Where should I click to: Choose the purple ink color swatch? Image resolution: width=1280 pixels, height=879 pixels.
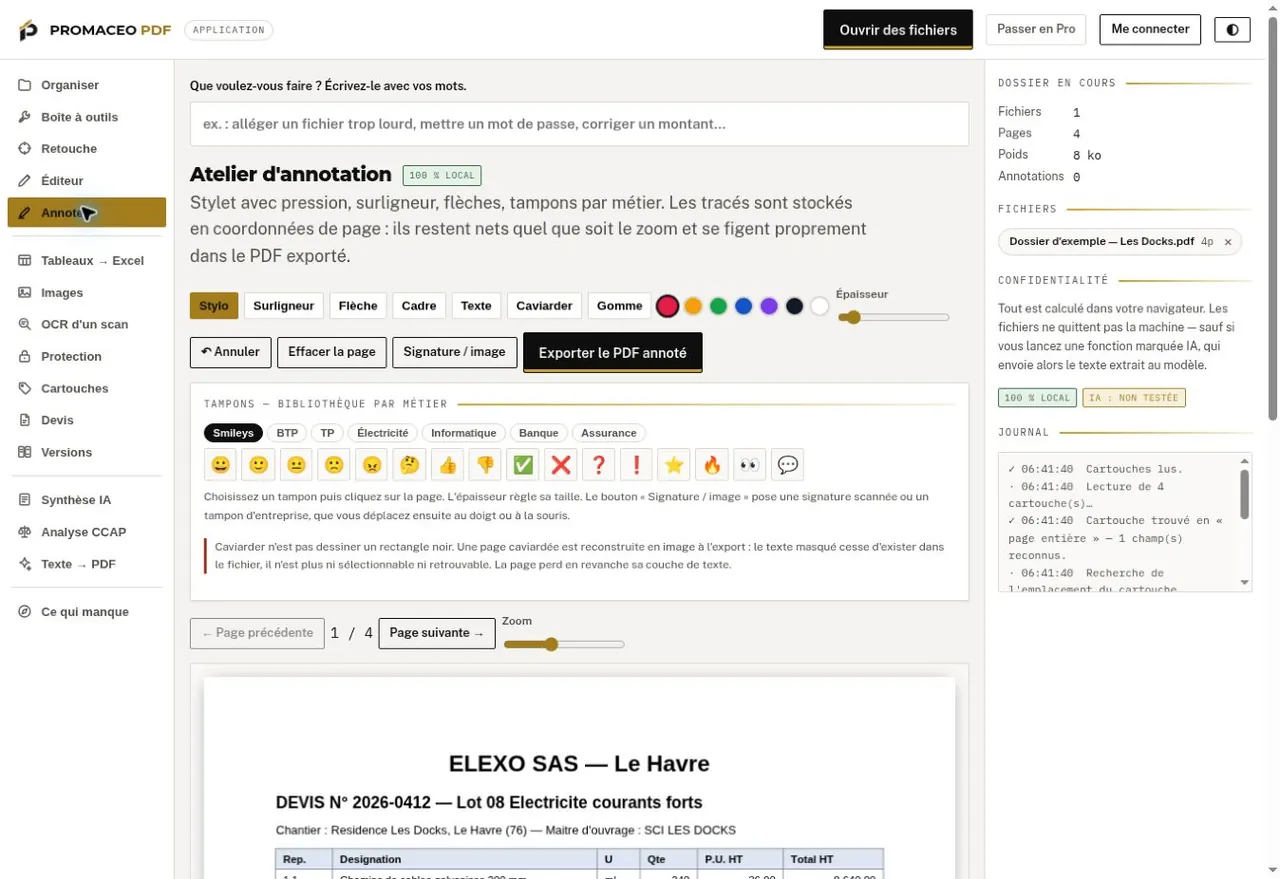tap(769, 306)
